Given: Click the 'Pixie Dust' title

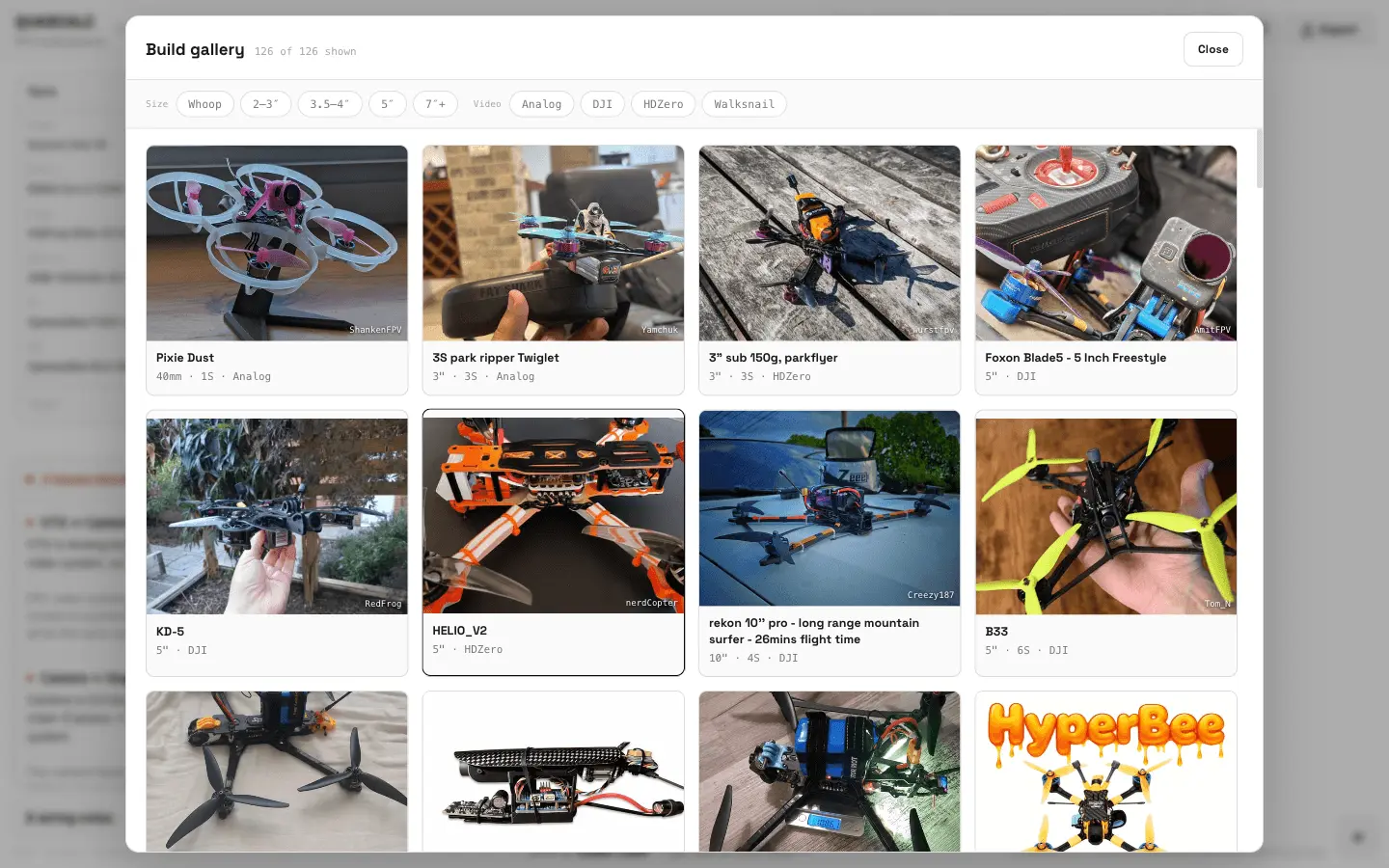Looking at the screenshot, I should pyautogui.click(x=185, y=358).
